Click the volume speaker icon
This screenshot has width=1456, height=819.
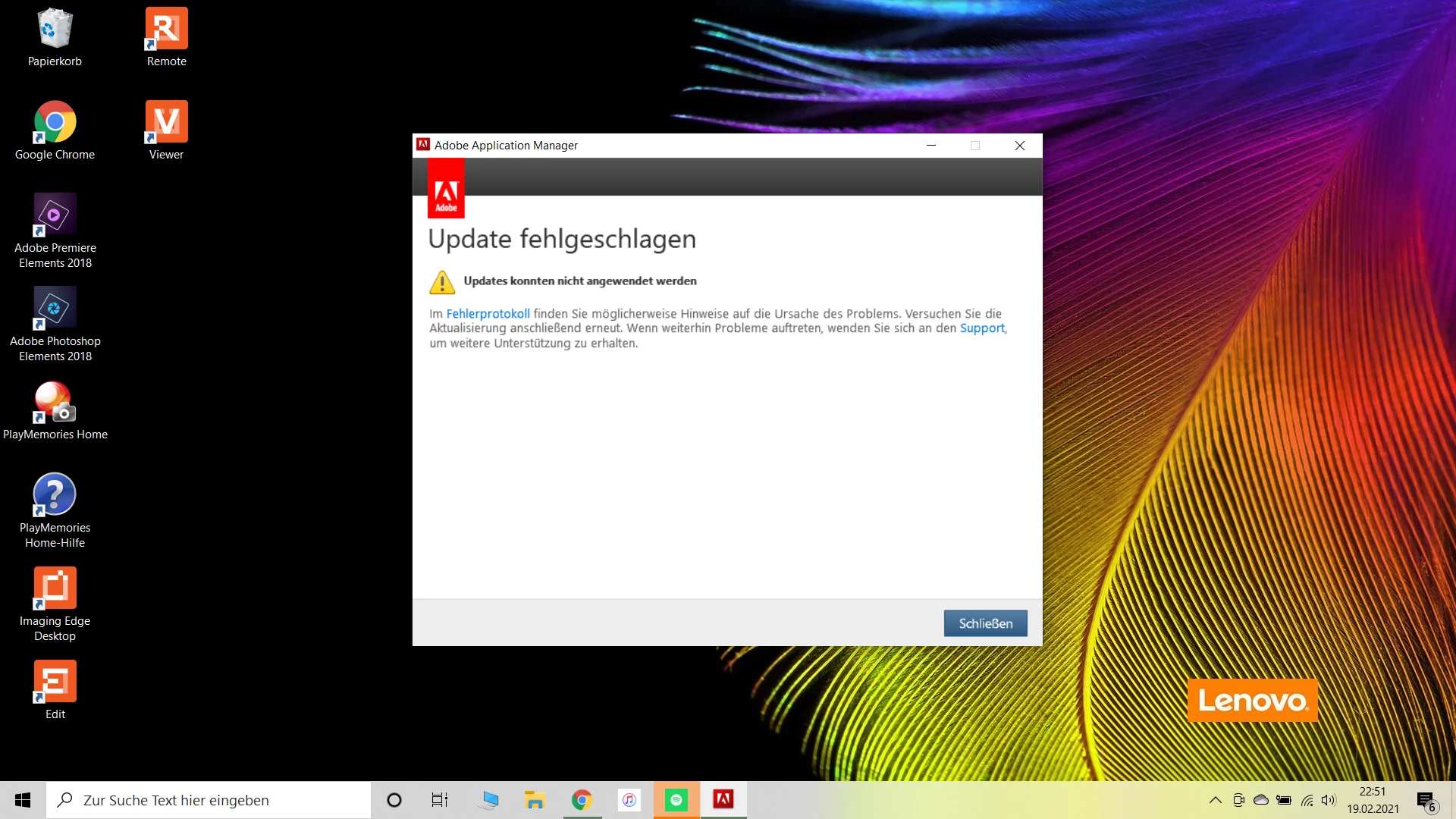[1329, 800]
